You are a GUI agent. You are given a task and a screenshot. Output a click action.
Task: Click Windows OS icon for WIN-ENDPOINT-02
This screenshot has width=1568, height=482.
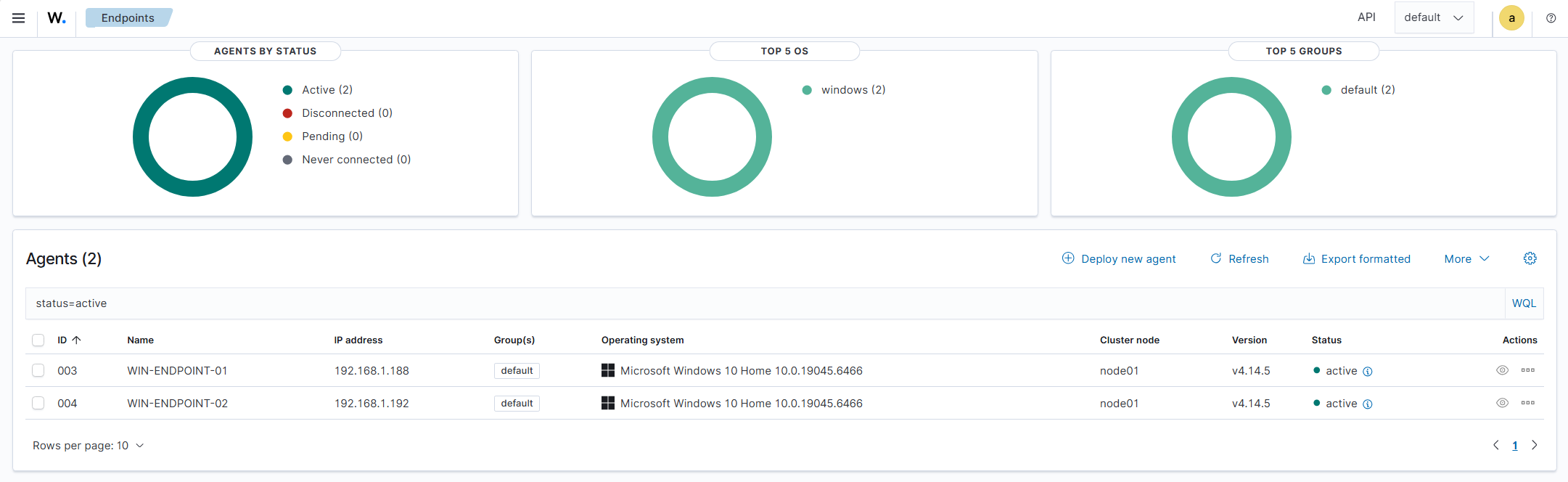point(608,403)
